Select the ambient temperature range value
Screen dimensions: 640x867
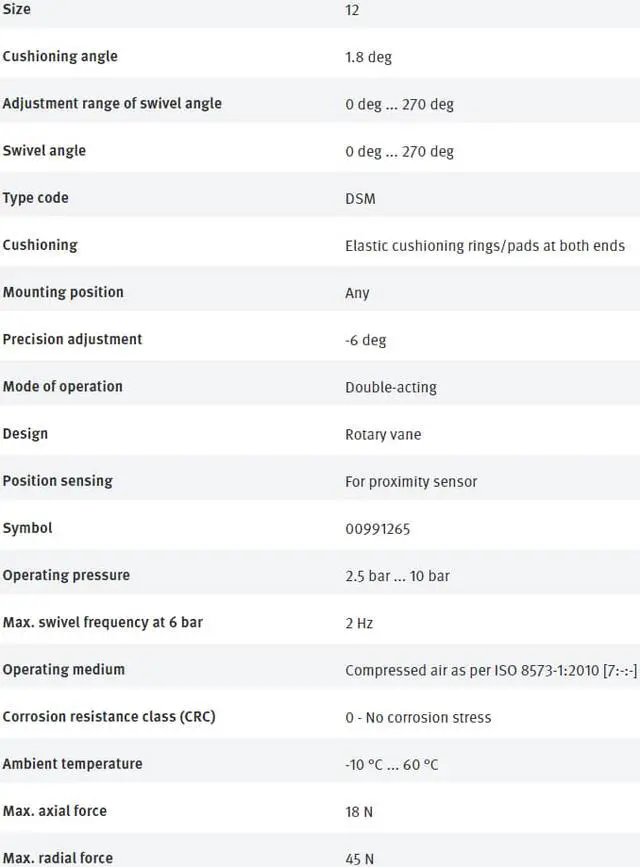pos(392,765)
